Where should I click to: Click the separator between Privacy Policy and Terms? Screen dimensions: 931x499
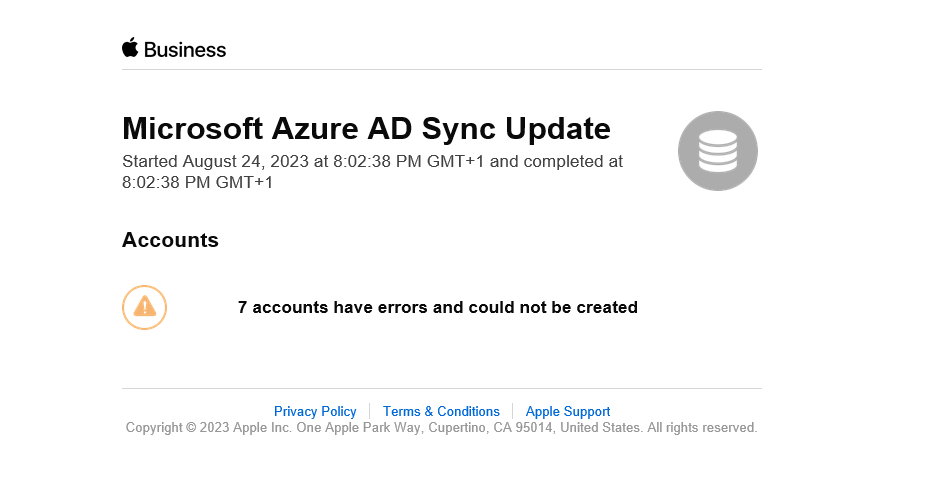(370, 411)
